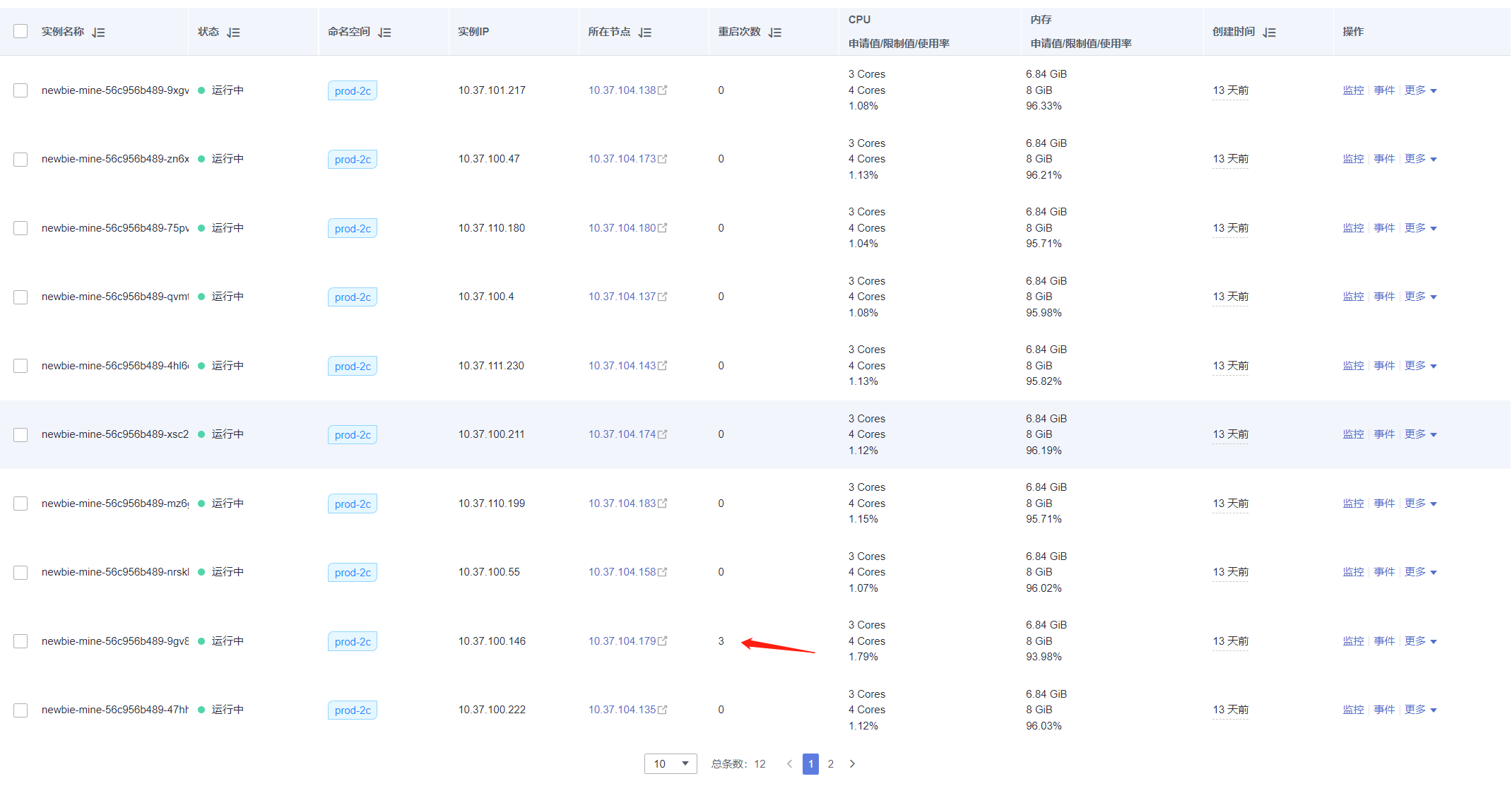The image size is (1512, 786).
Task: Open external link icon beside node 10.37.104.179
Action: [663, 641]
